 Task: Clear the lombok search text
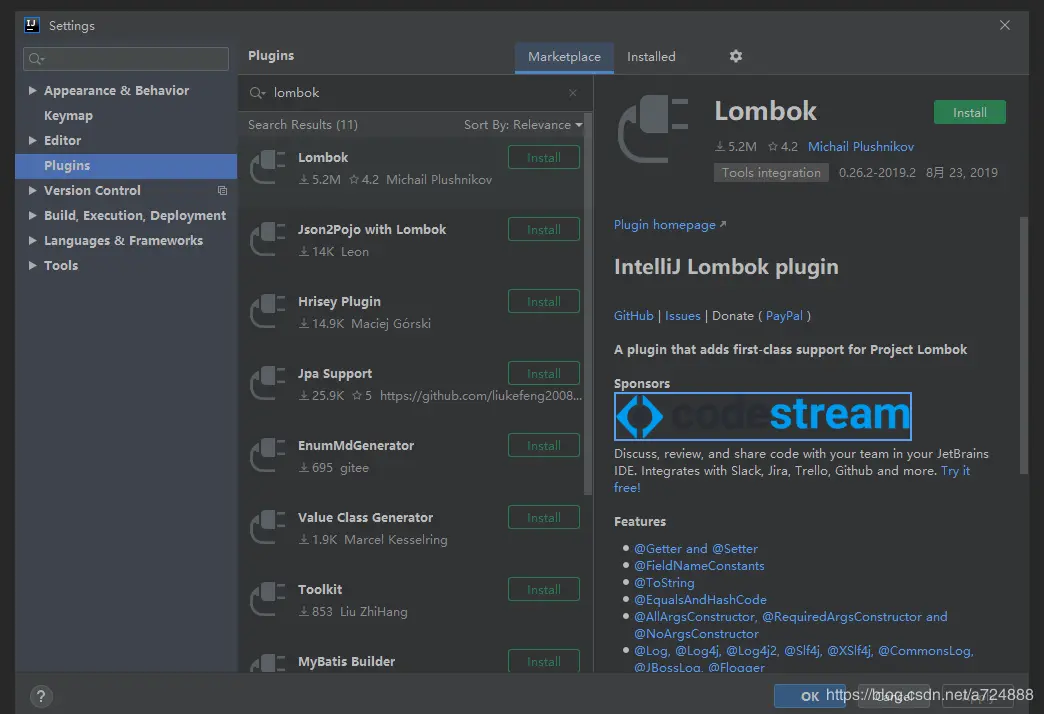573,93
